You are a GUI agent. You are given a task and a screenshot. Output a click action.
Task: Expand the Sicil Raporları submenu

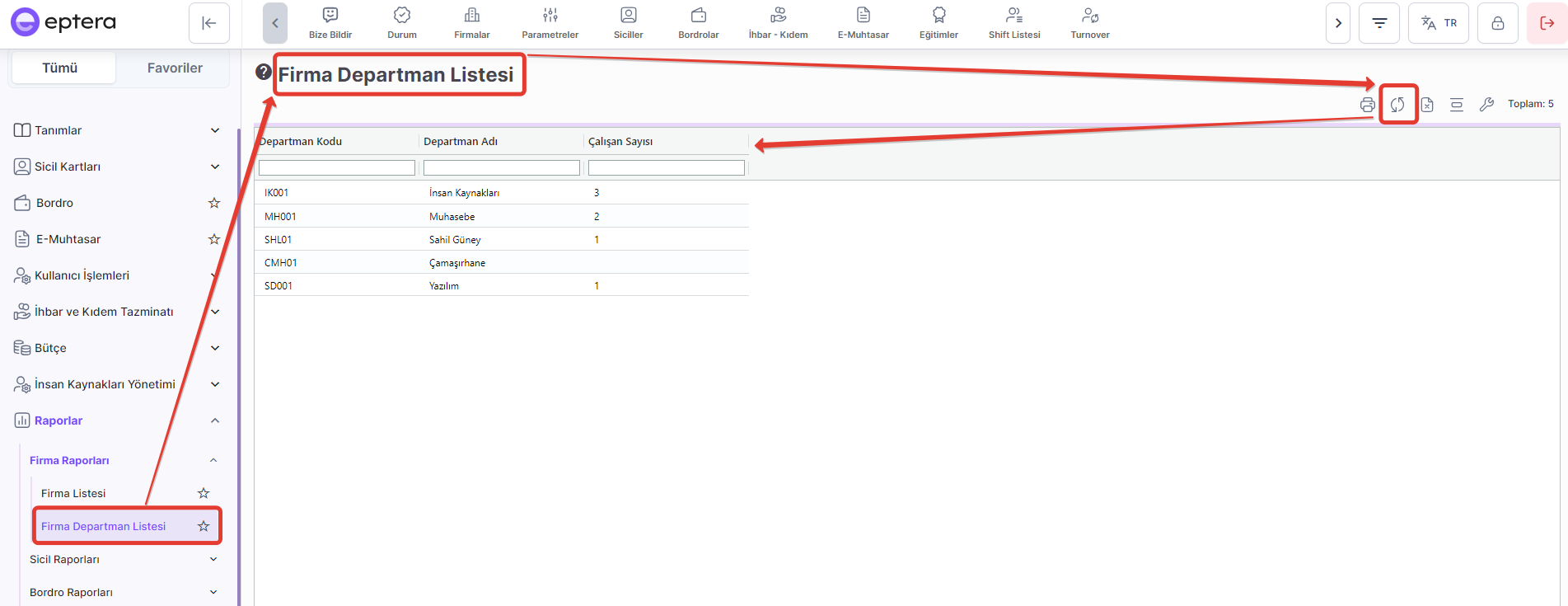point(213,559)
